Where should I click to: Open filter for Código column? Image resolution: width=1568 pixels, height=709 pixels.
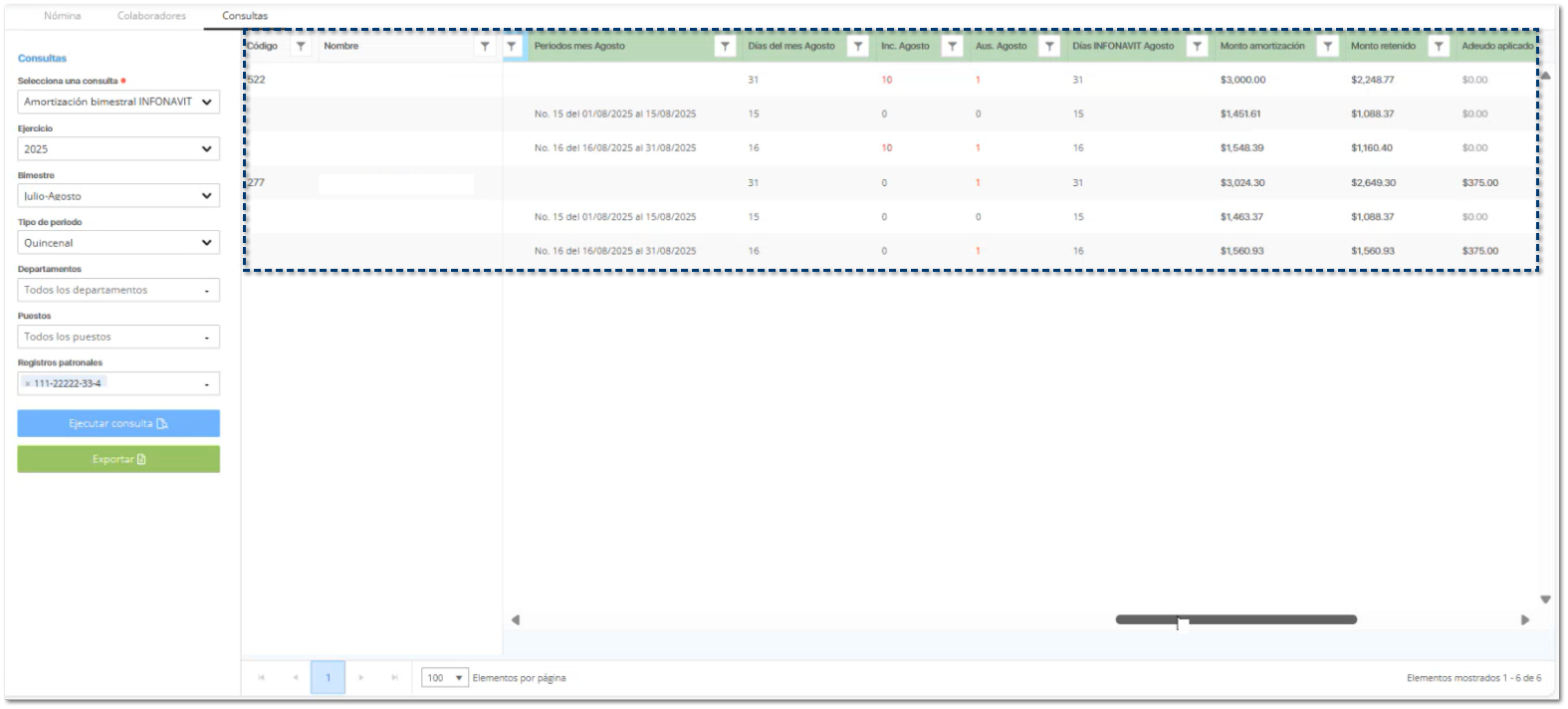[x=301, y=46]
